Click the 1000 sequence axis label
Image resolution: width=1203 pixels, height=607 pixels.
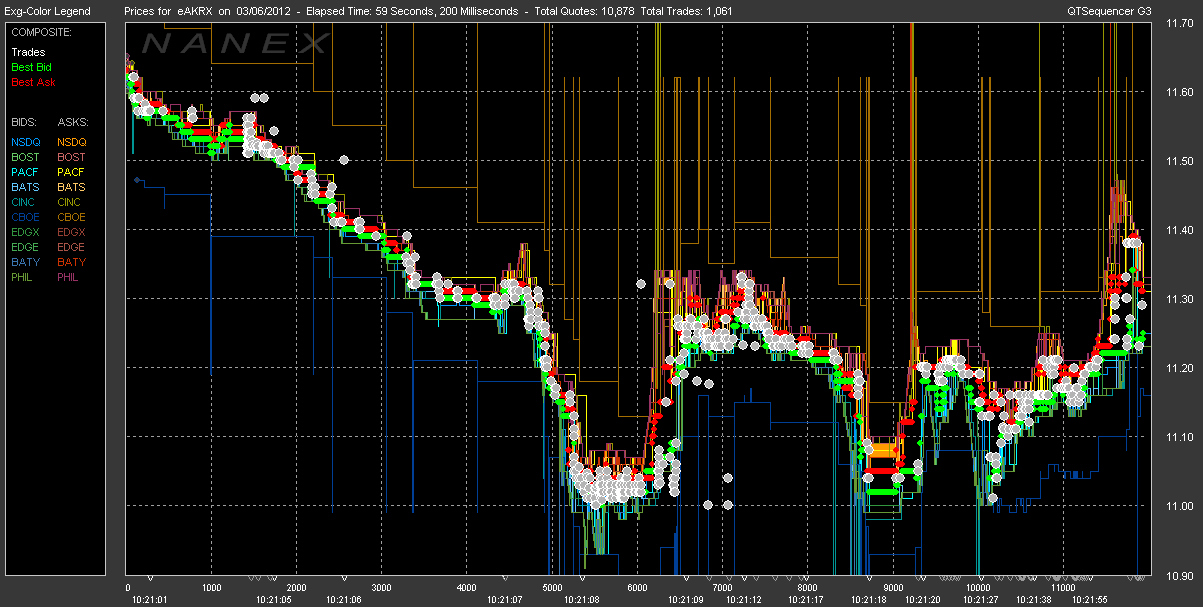tap(212, 588)
